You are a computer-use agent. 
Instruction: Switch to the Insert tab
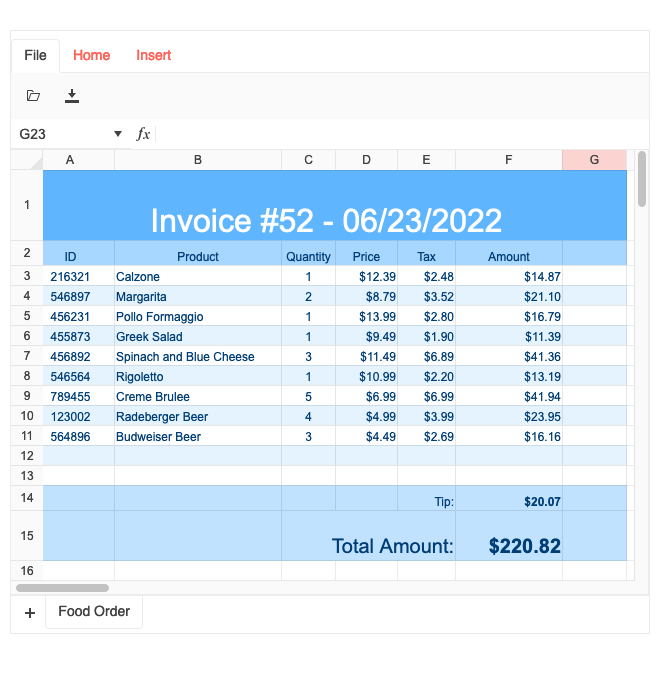[154, 55]
